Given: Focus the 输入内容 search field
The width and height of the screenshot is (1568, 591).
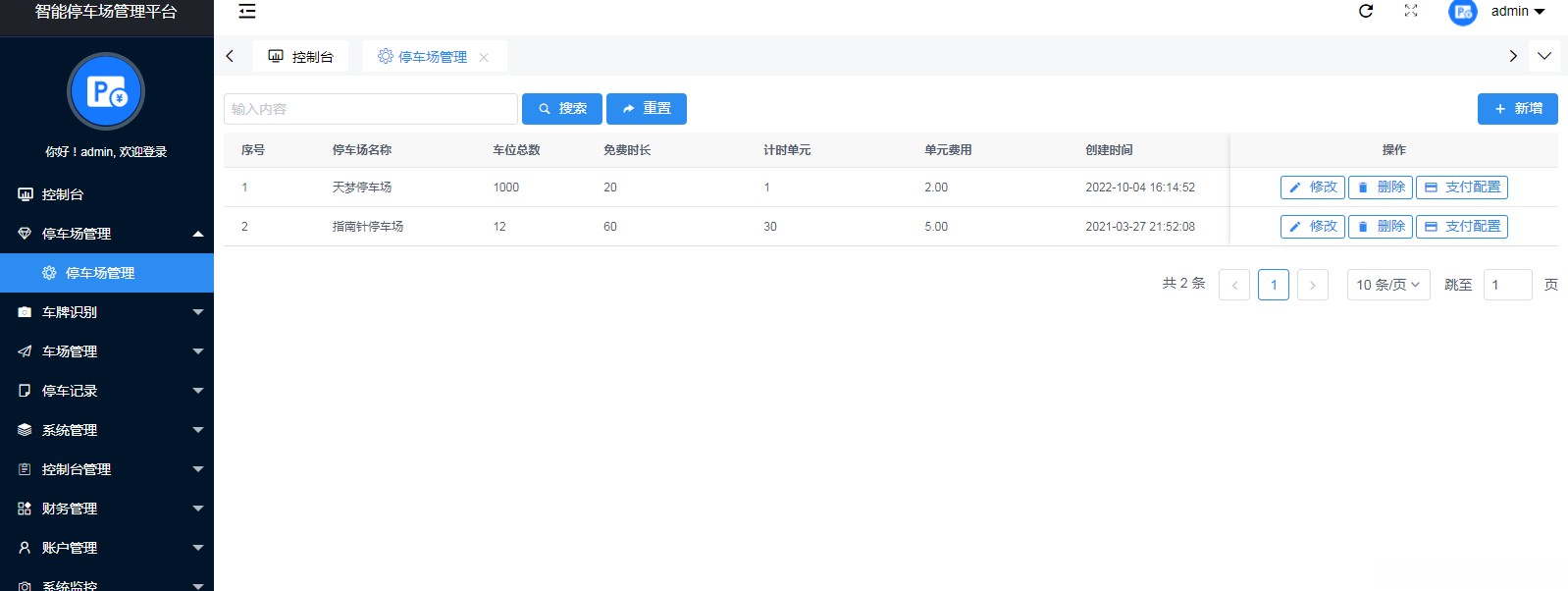Looking at the screenshot, I should [x=371, y=109].
